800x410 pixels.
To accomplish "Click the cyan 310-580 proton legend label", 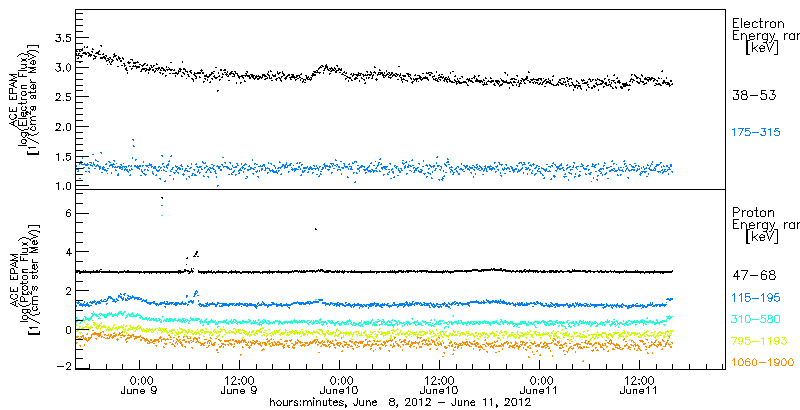I will point(756,320).
